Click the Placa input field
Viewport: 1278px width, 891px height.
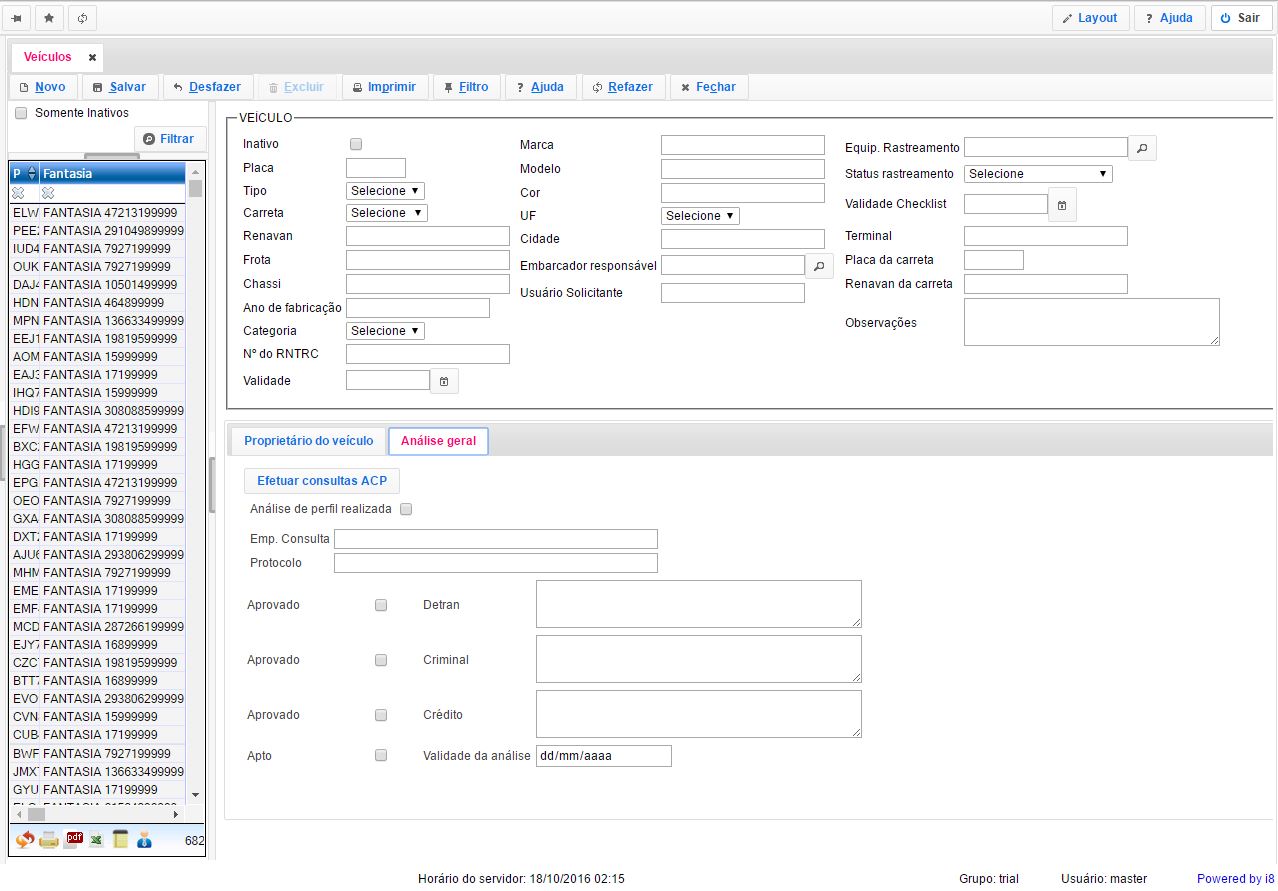376,168
